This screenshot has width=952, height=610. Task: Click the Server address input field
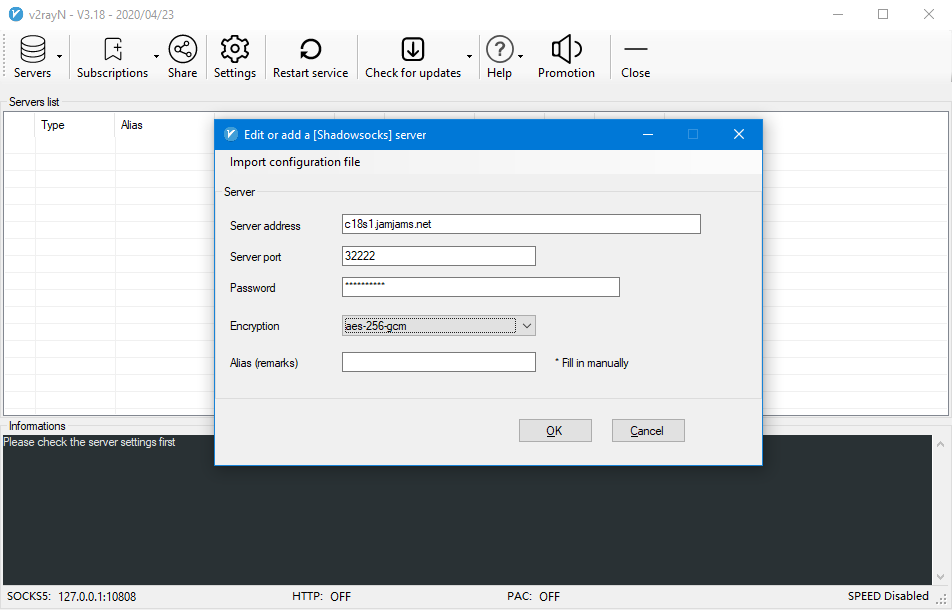521,225
